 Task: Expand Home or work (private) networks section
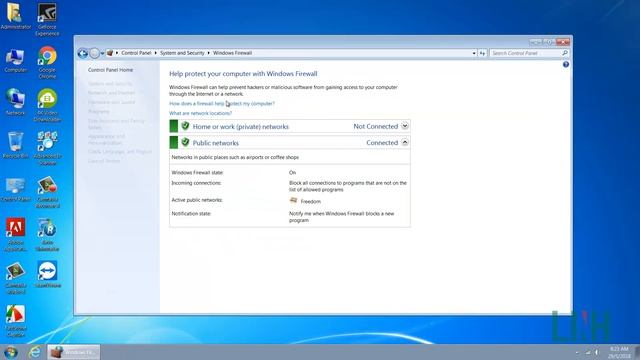click(x=404, y=126)
